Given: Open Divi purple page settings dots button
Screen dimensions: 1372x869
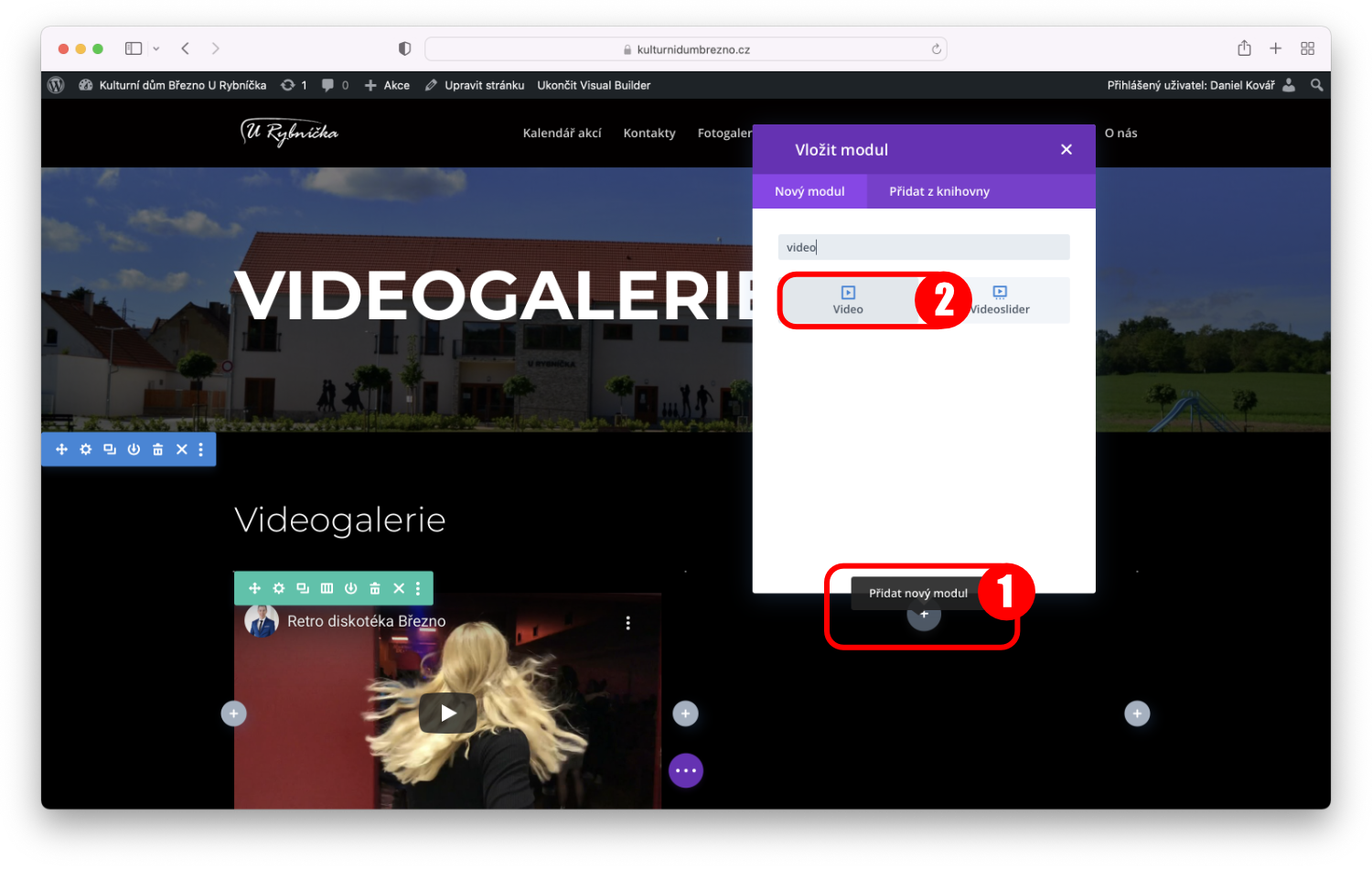Looking at the screenshot, I should (x=686, y=770).
